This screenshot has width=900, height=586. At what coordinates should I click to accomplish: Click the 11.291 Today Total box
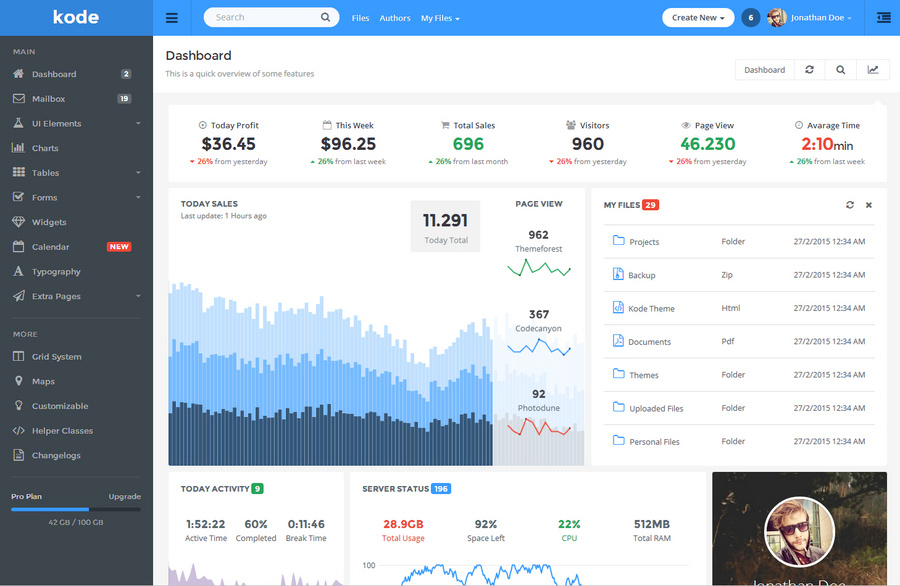pos(445,226)
